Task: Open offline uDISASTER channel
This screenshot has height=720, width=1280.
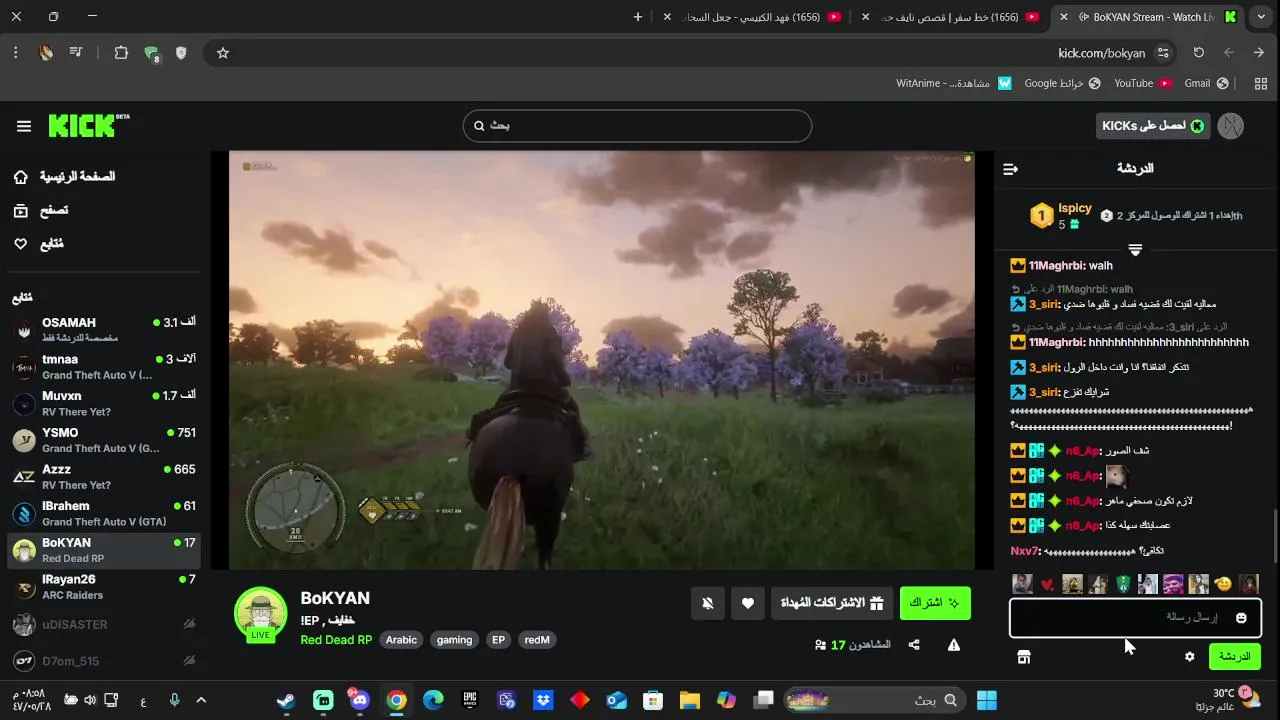Action: pyautogui.click(x=104, y=624)
